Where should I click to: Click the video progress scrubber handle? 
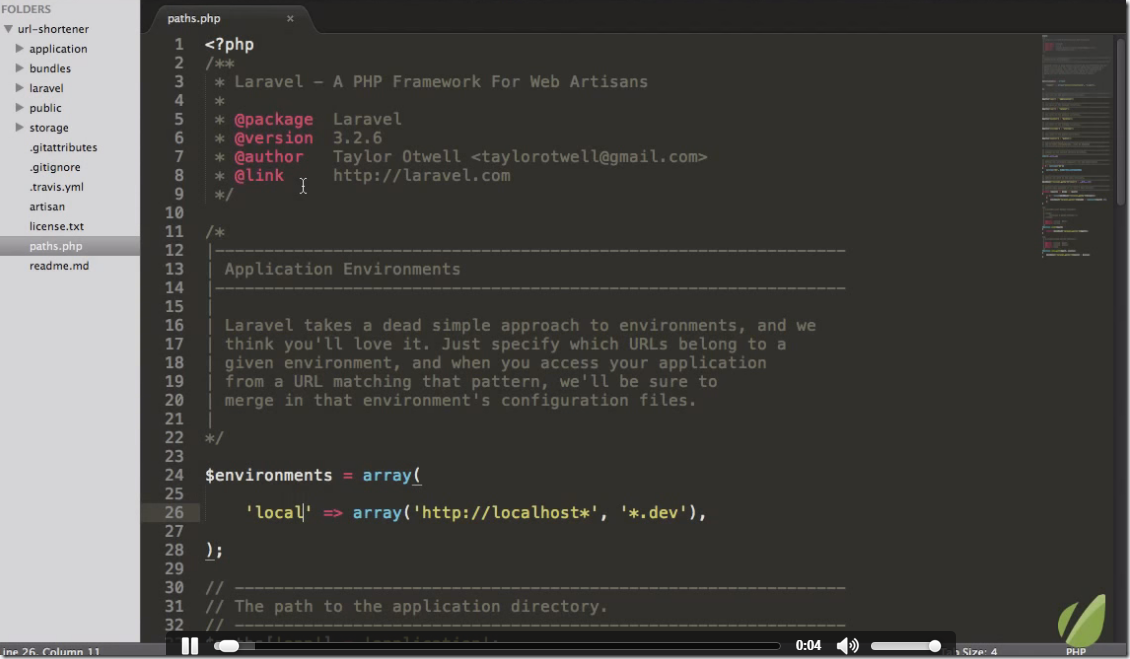point(228,646)
